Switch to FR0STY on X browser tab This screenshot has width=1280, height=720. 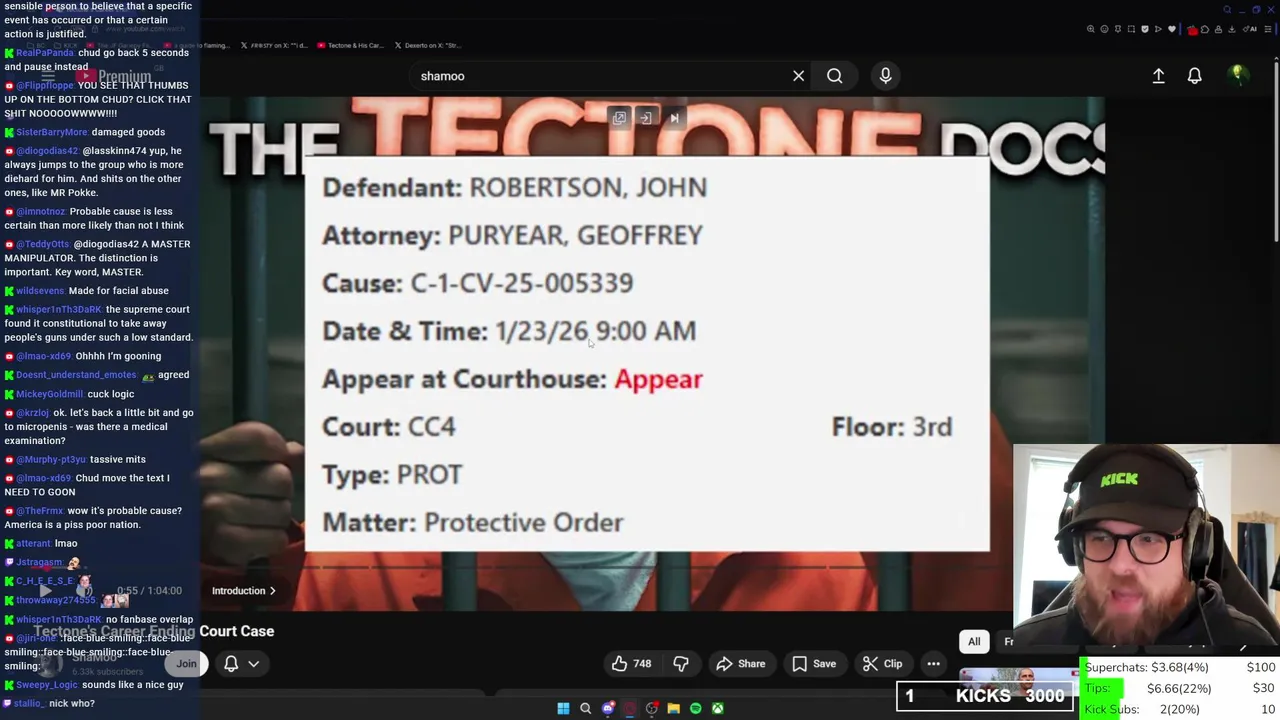click(275, 45)
